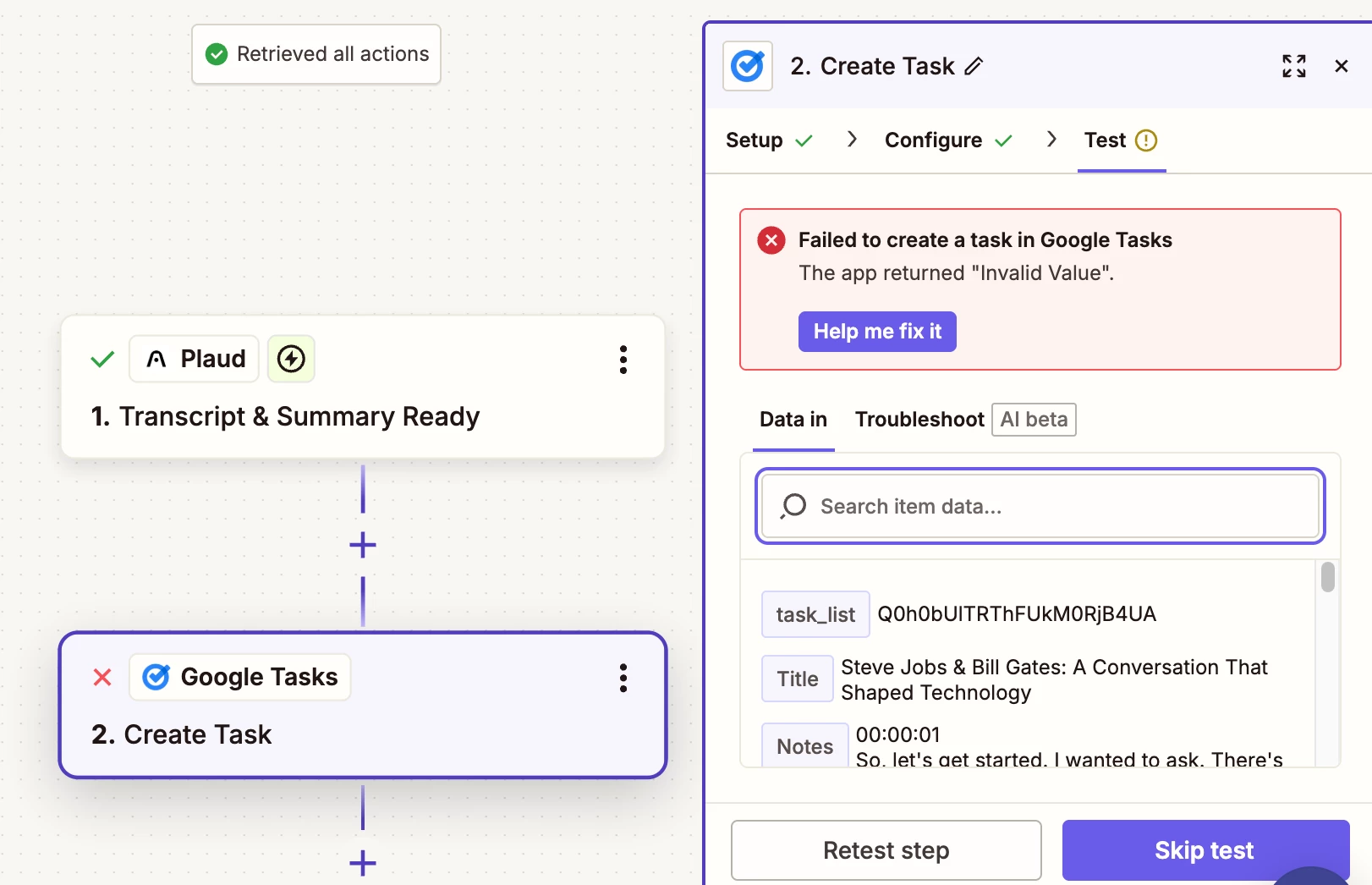Add a step between Plaud and Google Tasks
This screenshot has width=1372, height=885.
tap(363, 545)
